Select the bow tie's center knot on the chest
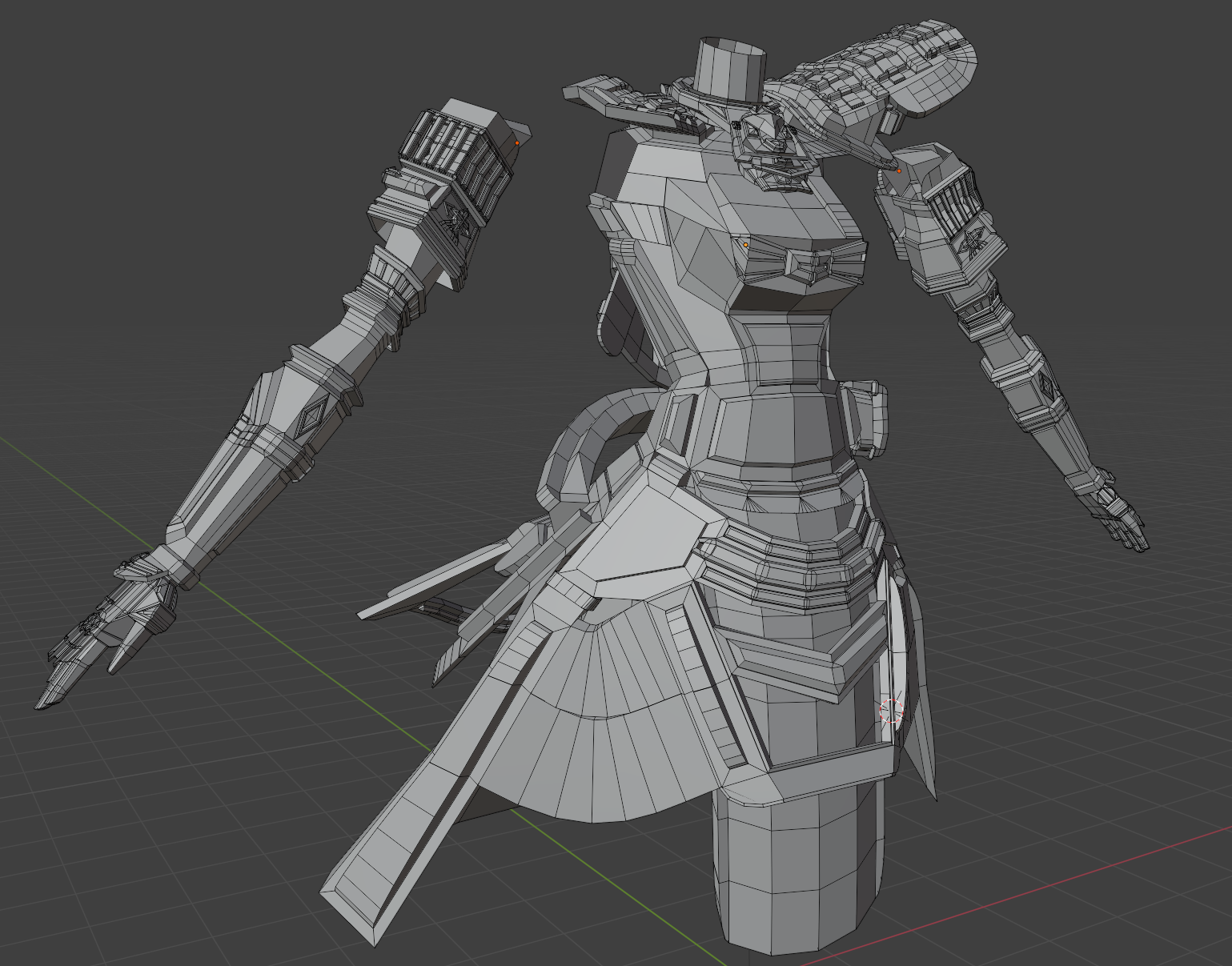Viewport: 1232px width, 966px height. (x=808, y=265)
